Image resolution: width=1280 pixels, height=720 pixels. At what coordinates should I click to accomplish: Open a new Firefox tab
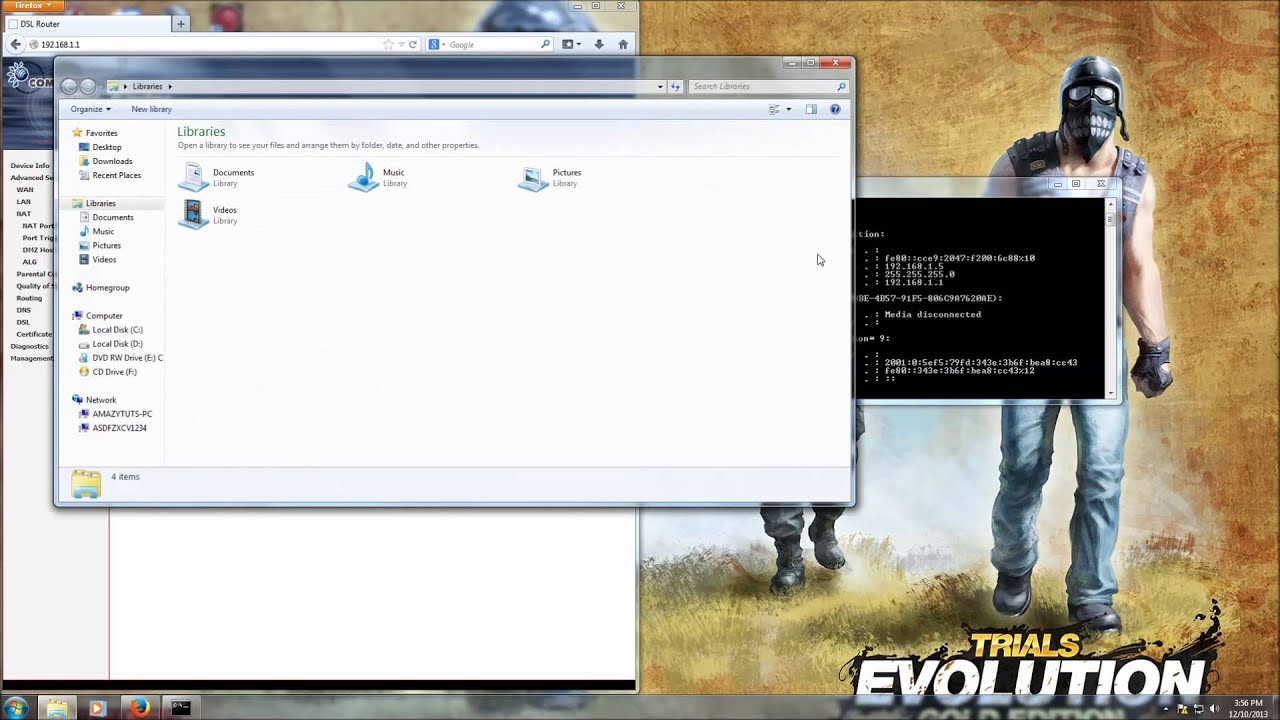(180, 23)
